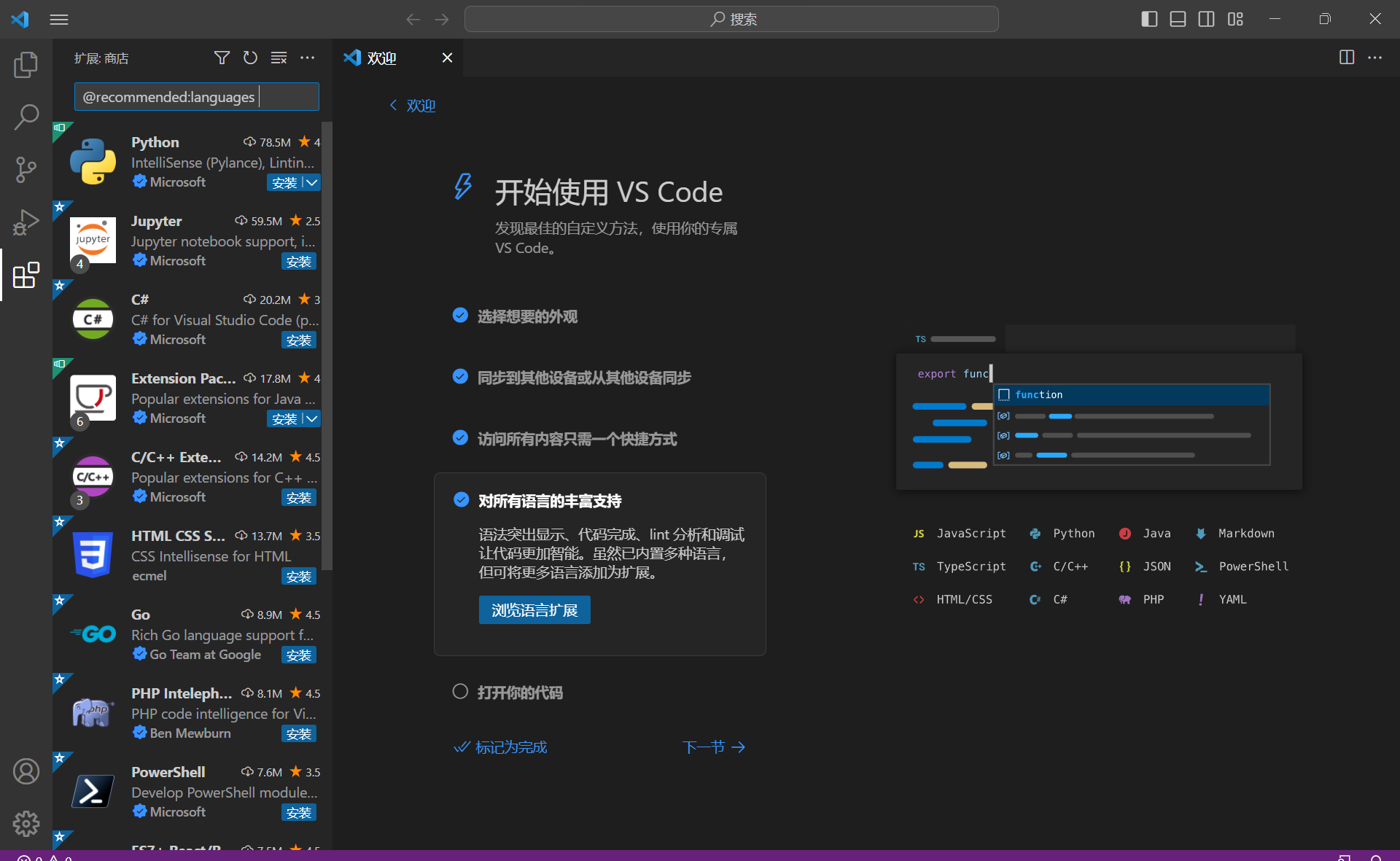Click the search box in title bar

[x=731, y=19]
